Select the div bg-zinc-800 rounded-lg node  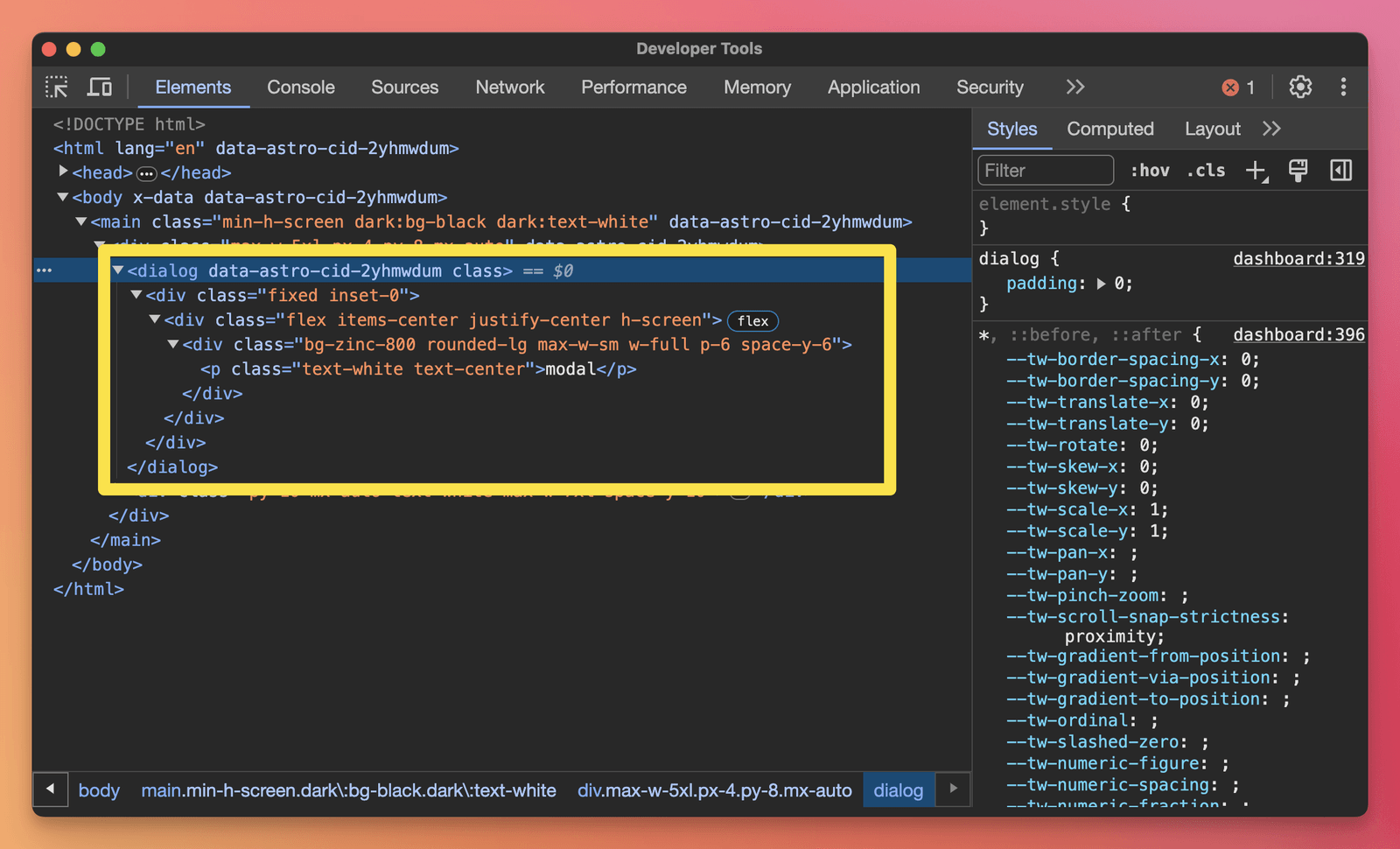point(516,345)
